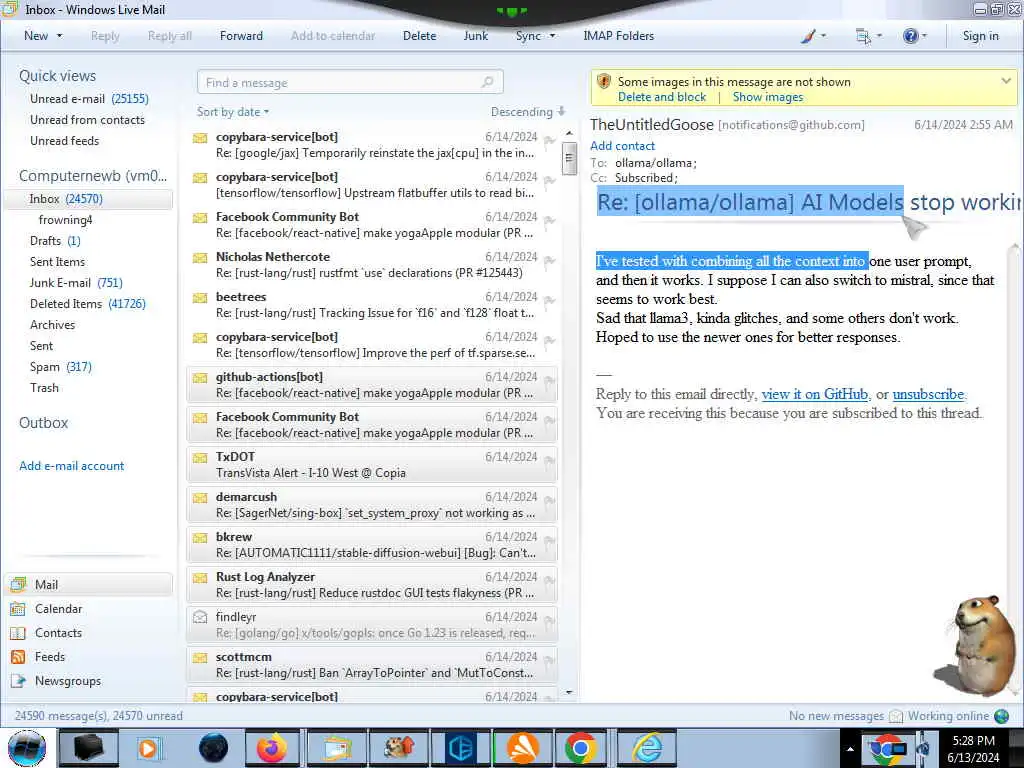The width and height of the screenshot is (1024, 768).
Task: Click the security shield warning icon
Action: click(x=603, y=82)
